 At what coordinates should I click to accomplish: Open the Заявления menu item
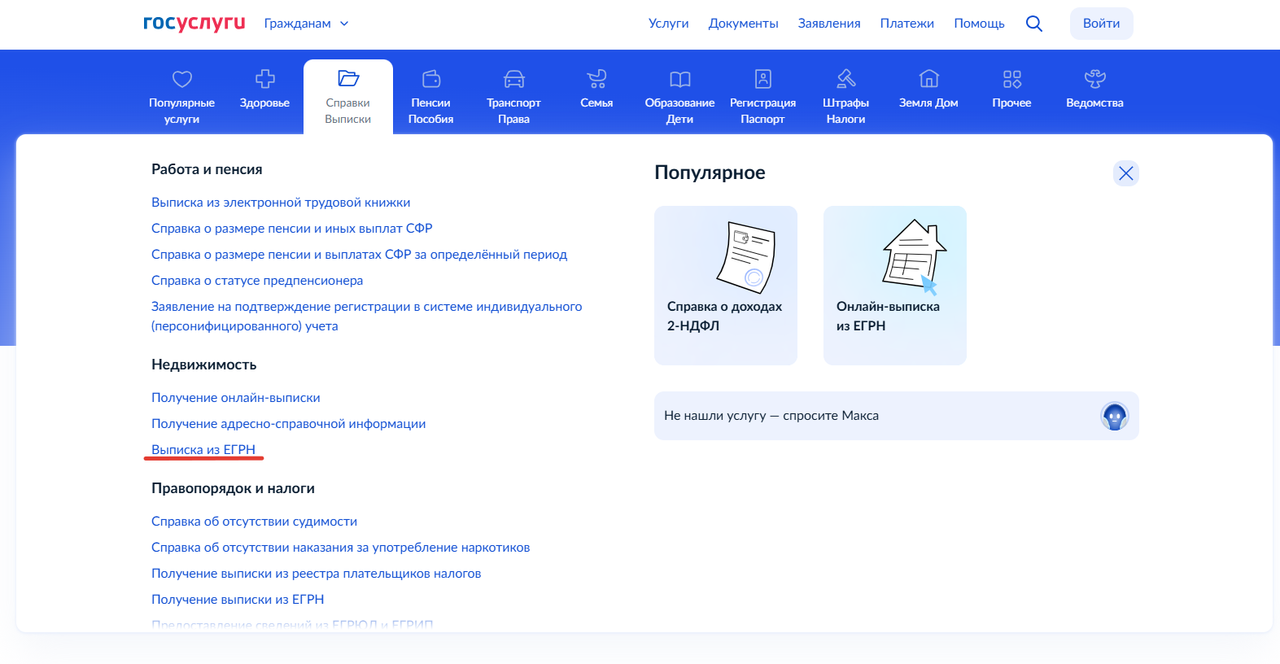point(829,23)
